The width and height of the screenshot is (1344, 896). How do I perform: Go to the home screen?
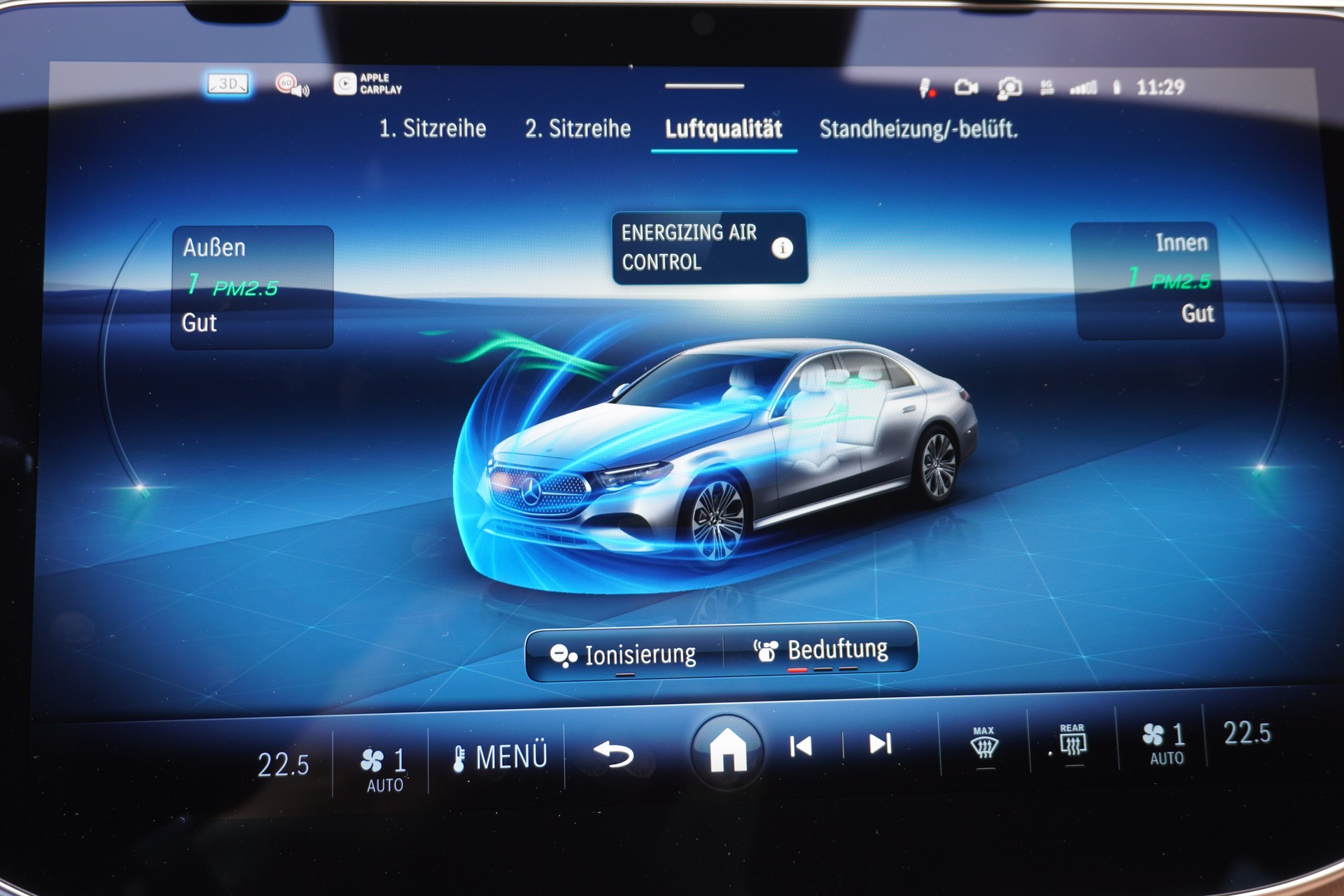click(x=728, y=750)
